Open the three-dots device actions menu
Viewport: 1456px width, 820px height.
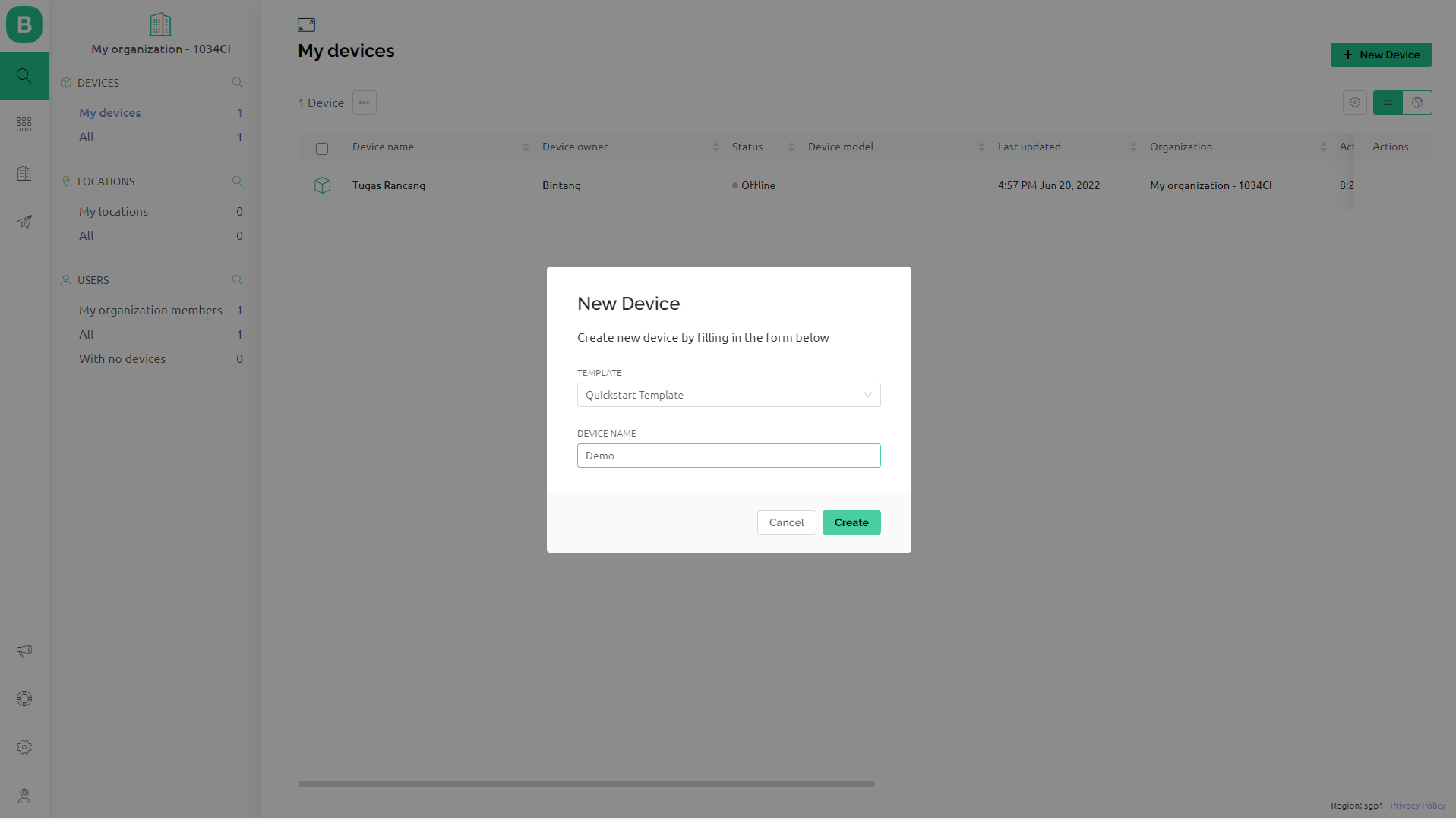pyautogui.click(x=365, y=102)
